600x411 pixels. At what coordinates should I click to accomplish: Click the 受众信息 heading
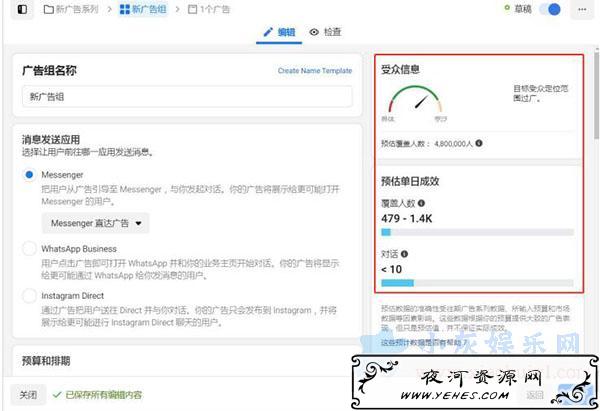400,69
